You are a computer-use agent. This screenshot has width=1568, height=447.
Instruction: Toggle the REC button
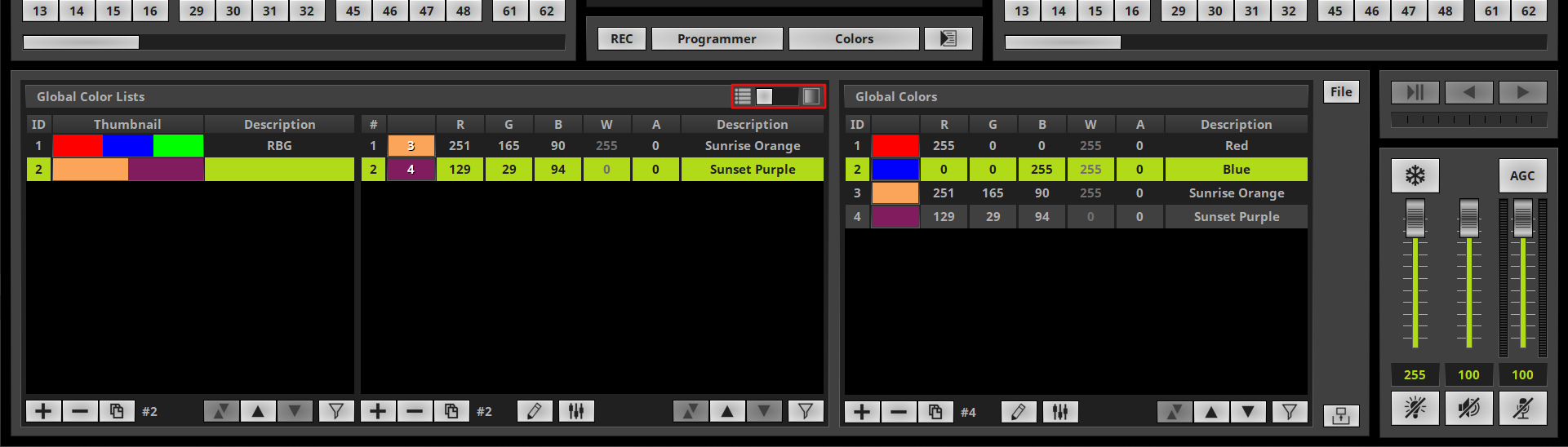coord(622,38)
